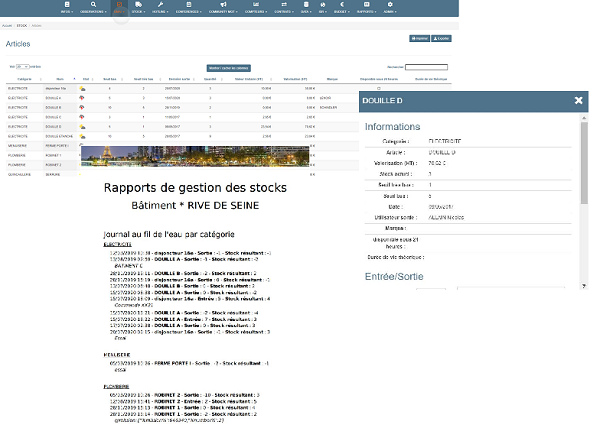The width and height of the screenshot is (600, 441).
Task: Open the STOCK truck menu icon
Action: coord(139,5)
